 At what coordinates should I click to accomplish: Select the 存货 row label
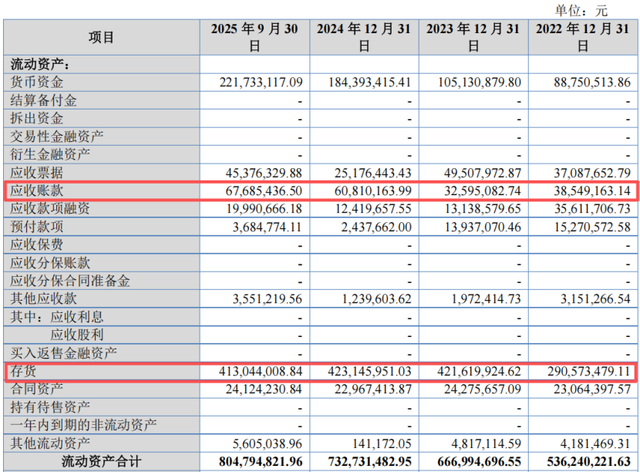pyautogui.click(x=22, y=371)
